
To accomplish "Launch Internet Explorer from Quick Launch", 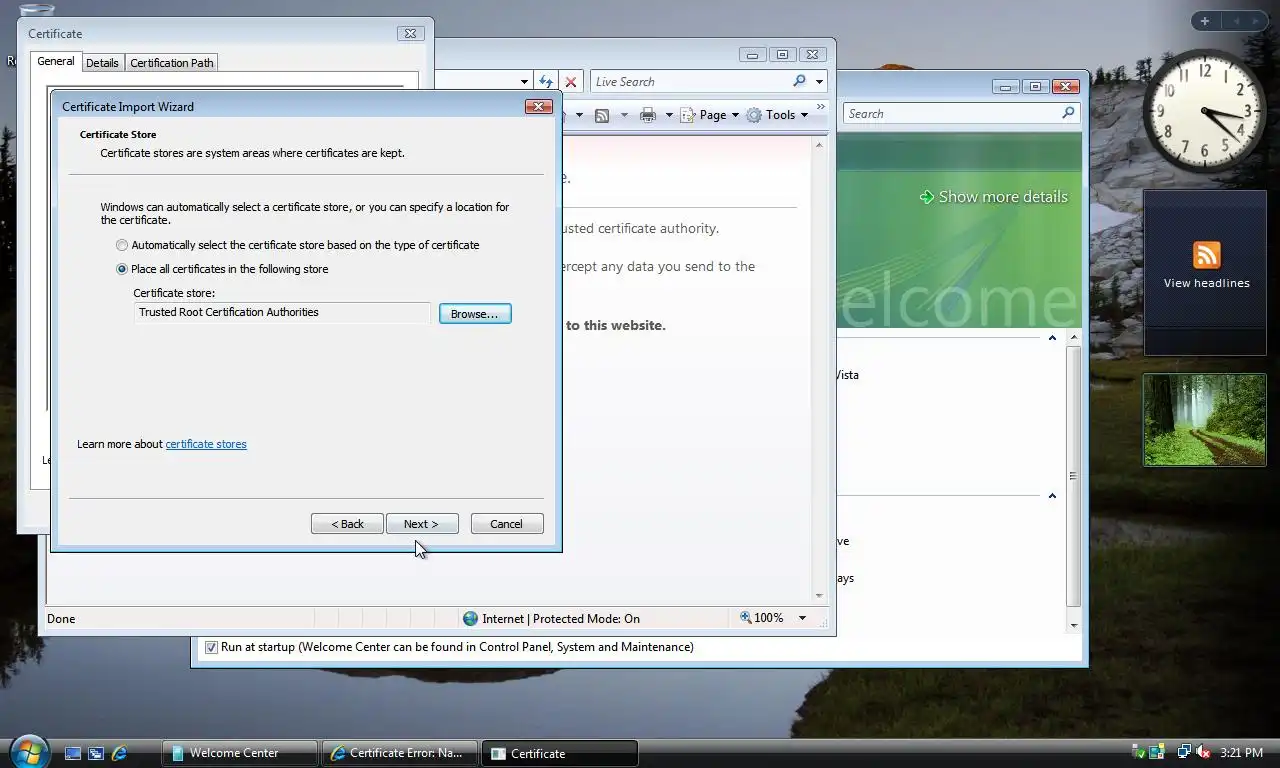I will [119, 753].
